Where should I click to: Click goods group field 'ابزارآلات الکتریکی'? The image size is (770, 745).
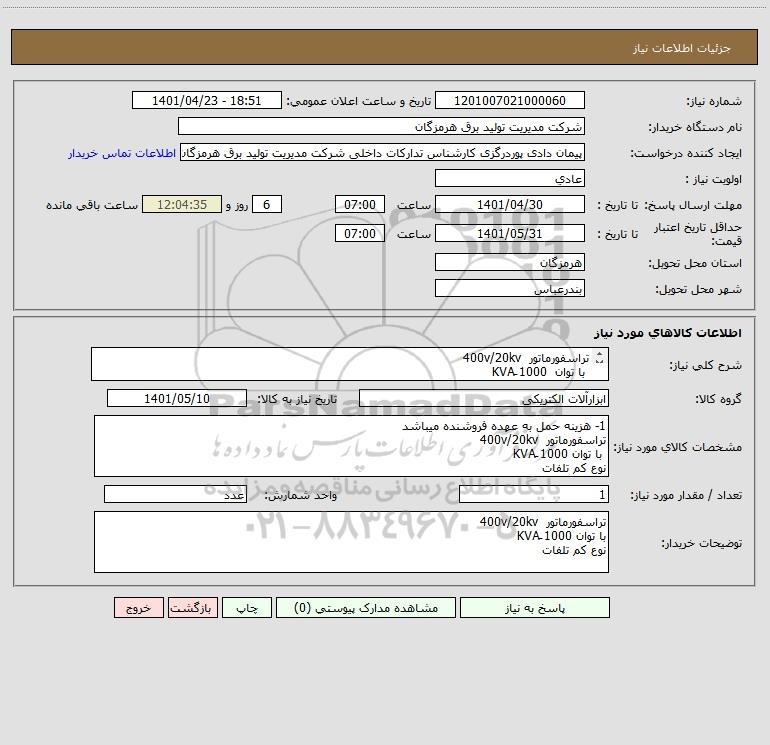tap(484, 399)
